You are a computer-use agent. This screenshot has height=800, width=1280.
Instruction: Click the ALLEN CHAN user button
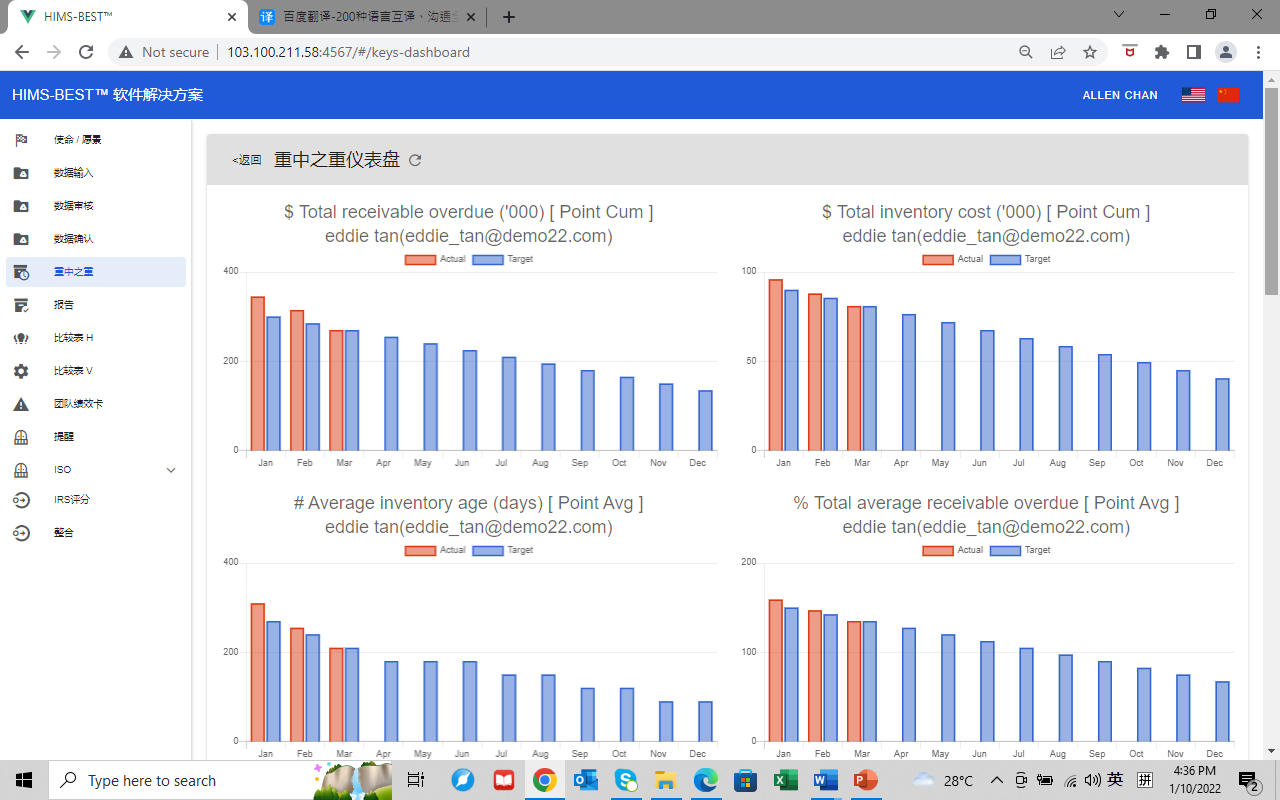pyautogui.click(x=1120, y=95)
